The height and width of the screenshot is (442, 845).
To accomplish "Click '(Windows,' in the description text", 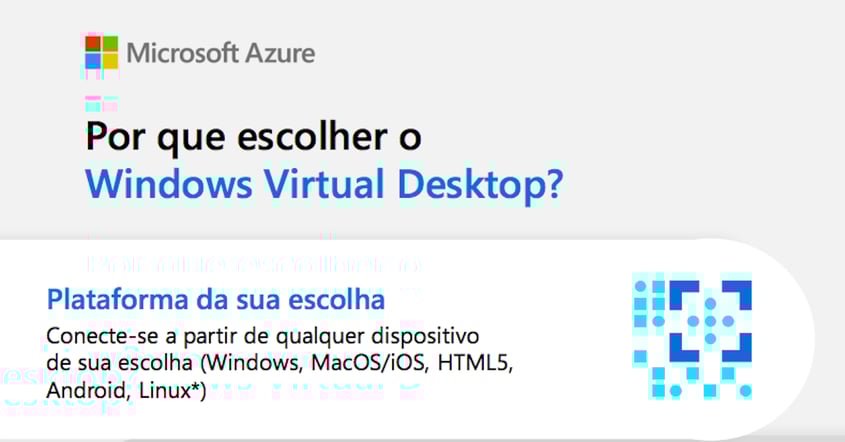I will [252, 364].
